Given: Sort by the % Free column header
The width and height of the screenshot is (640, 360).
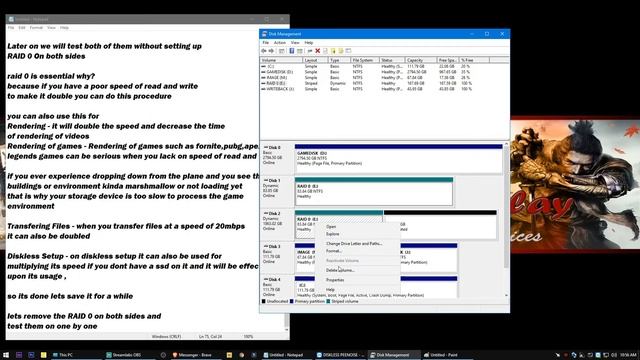Looking at the screenshot, I should [x=474, y=60].
